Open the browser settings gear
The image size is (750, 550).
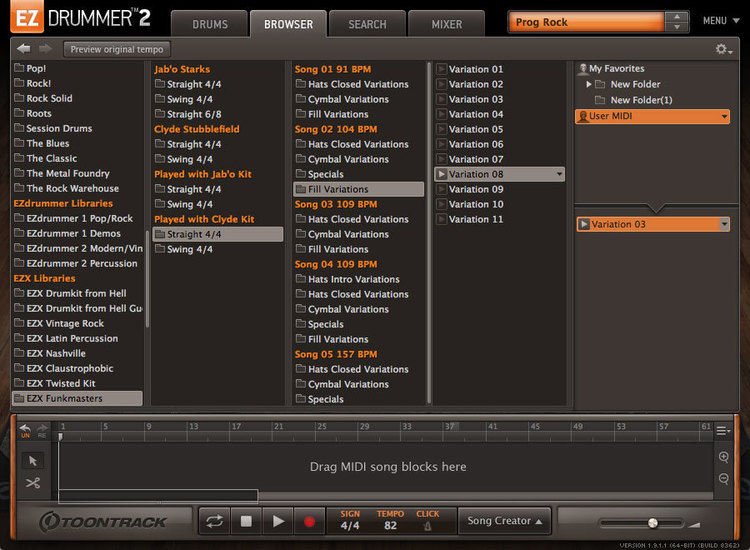pyautogui.click(x=723, y=49)
